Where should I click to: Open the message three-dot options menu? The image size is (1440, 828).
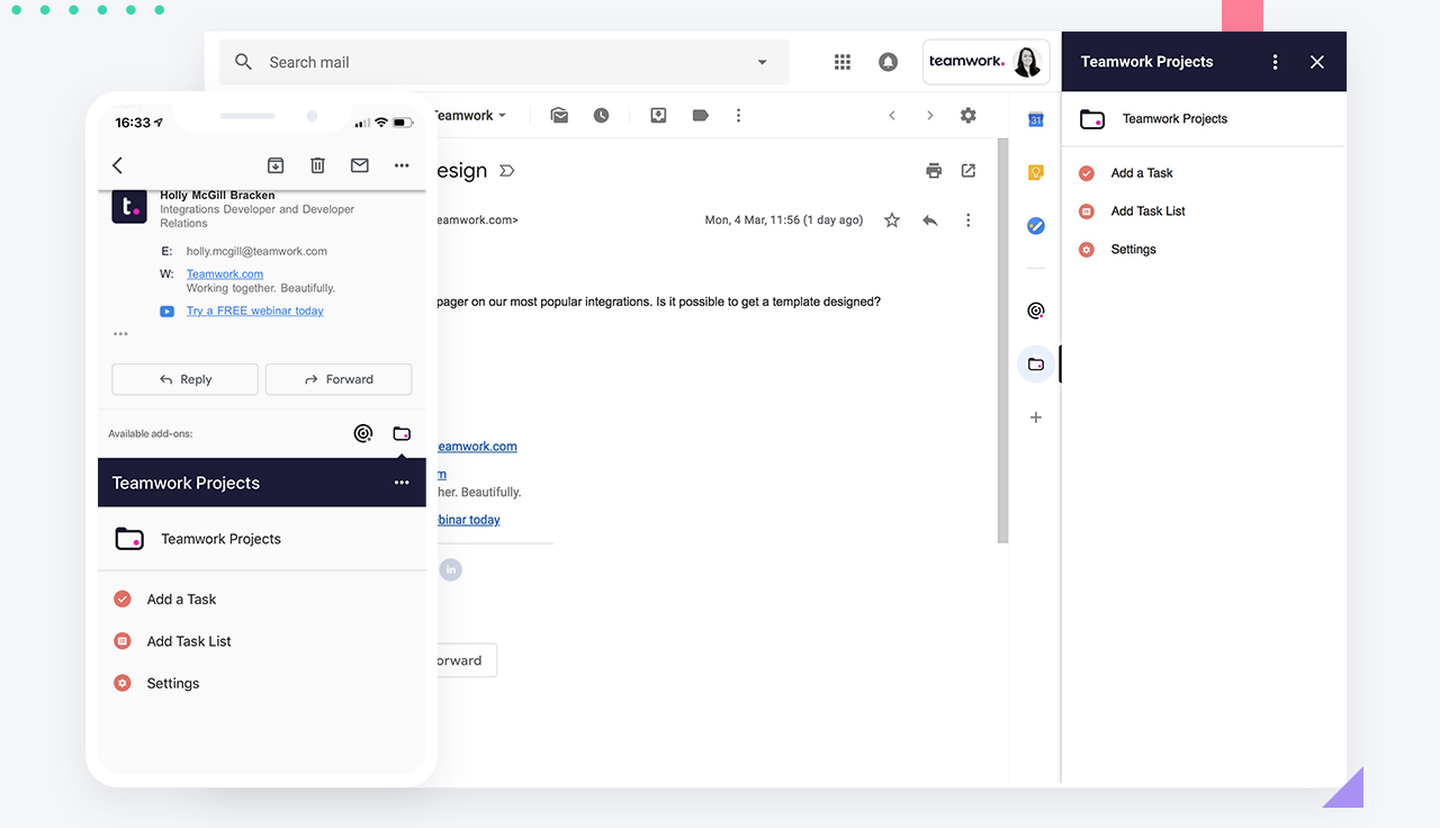pos(967,220)
